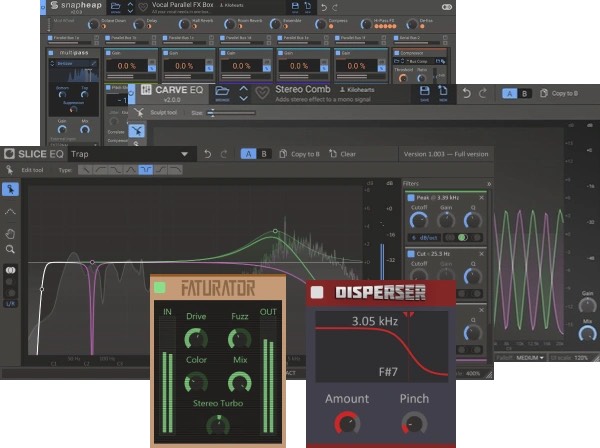Select the Slice EQ hand pan tool
The image size is (600, 448).
(x=10, y=233)
